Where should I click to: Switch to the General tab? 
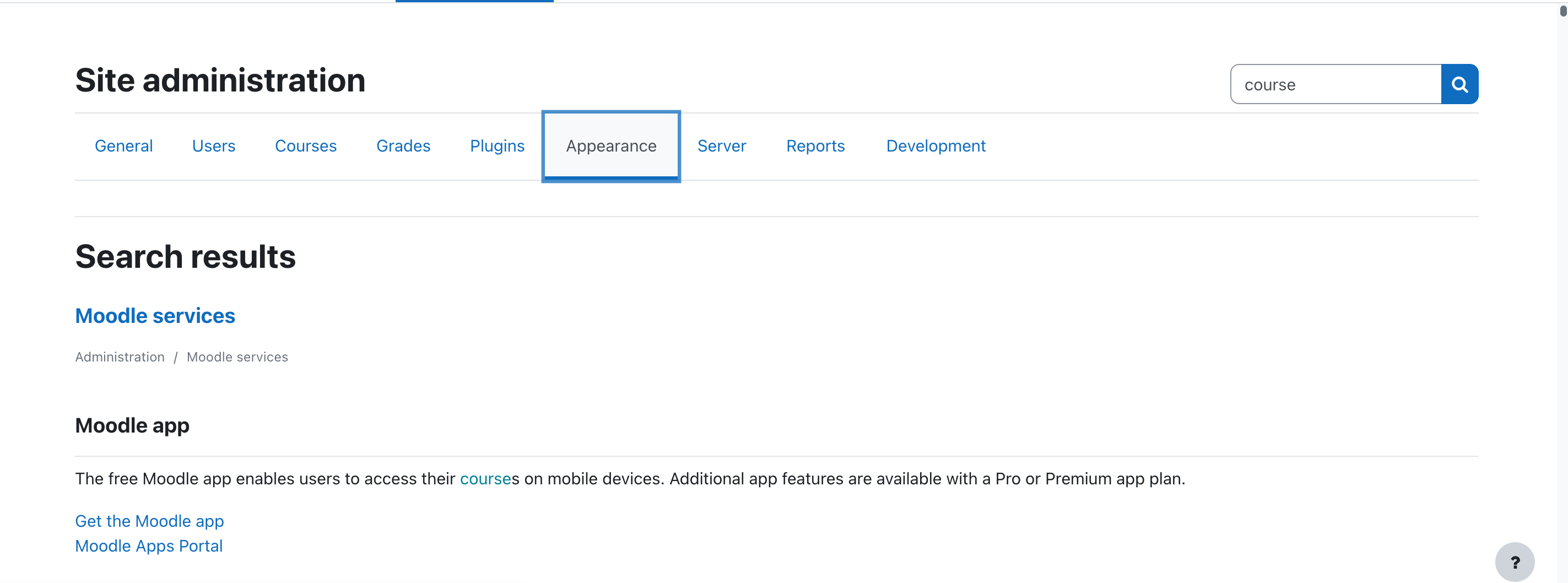(x=123, y=146)
